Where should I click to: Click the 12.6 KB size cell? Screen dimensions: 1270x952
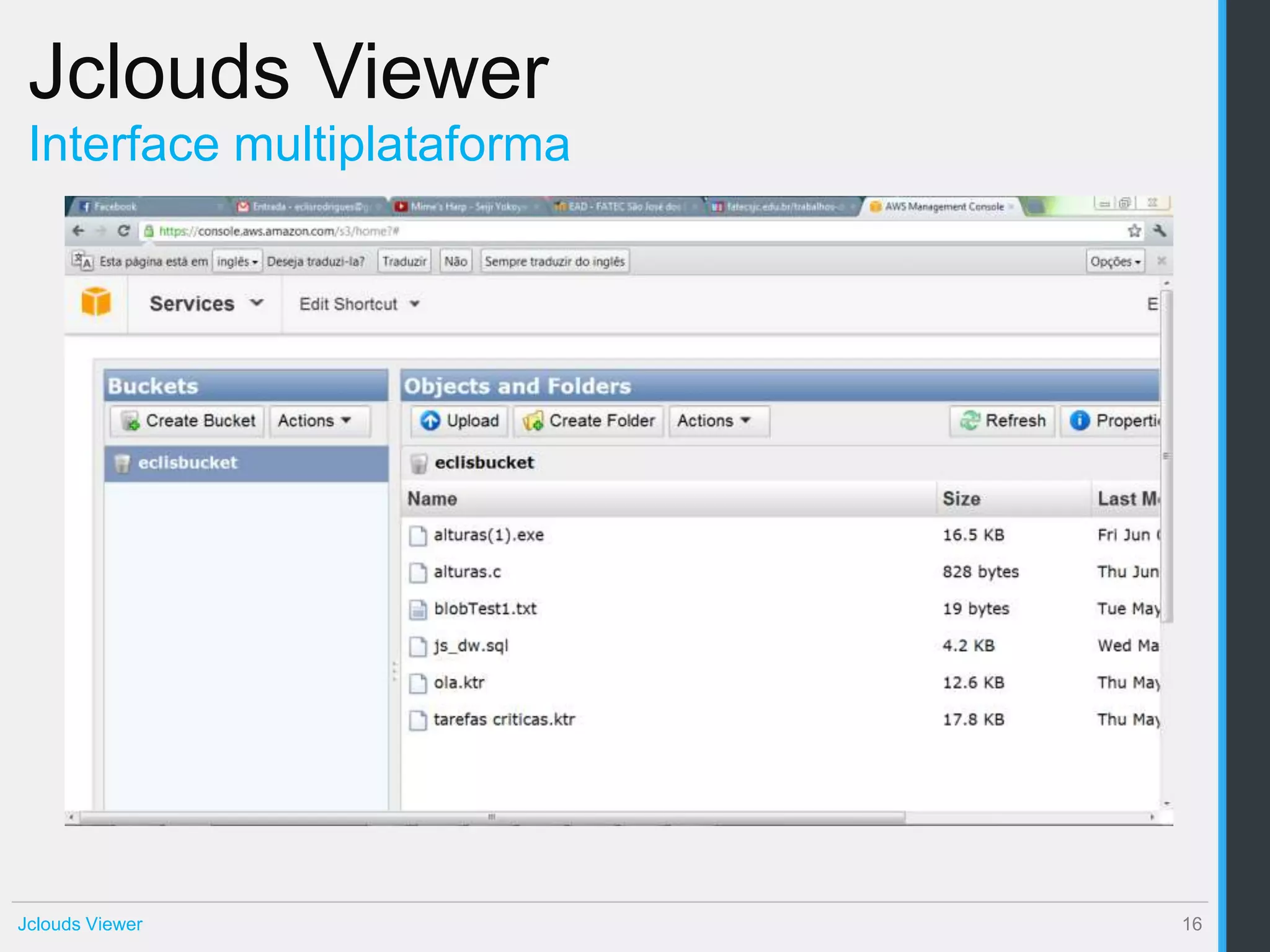tap(973, 683)
